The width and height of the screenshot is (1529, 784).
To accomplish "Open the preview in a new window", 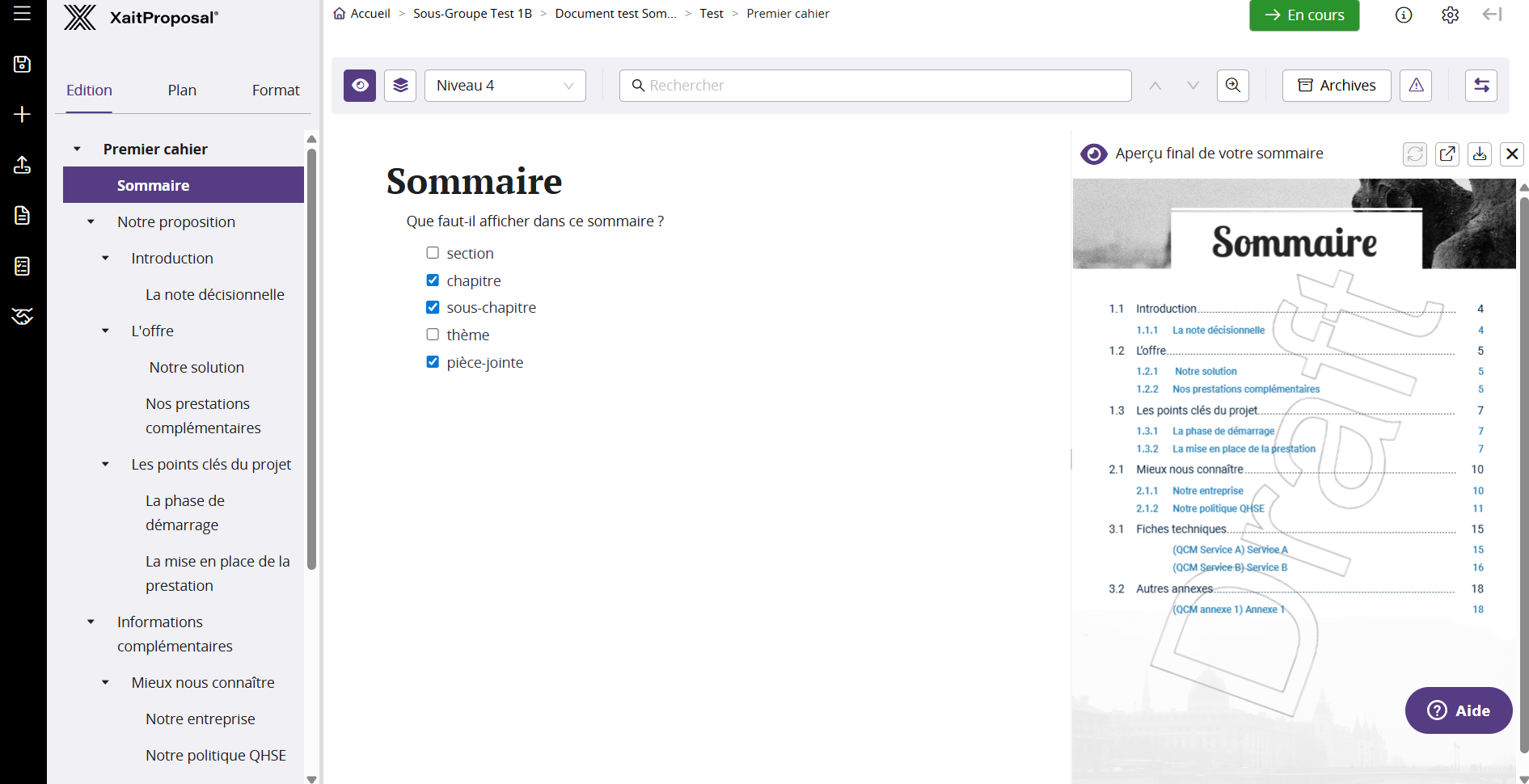I will pos(1447,154).
